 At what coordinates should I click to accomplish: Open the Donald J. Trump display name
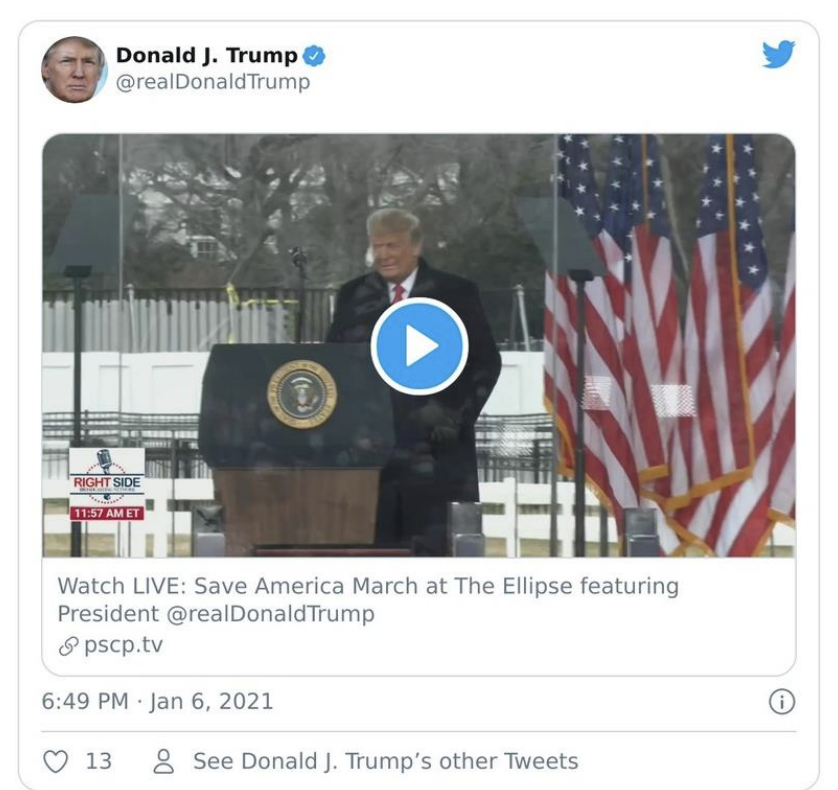point(207,56)
